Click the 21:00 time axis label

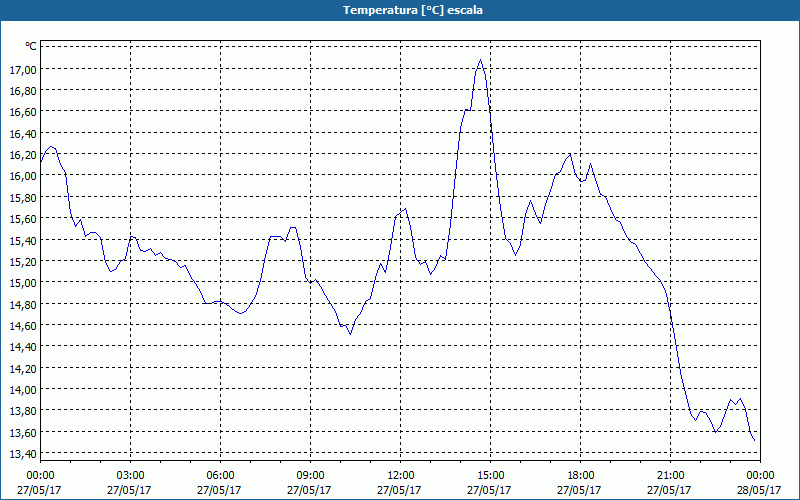670,476
